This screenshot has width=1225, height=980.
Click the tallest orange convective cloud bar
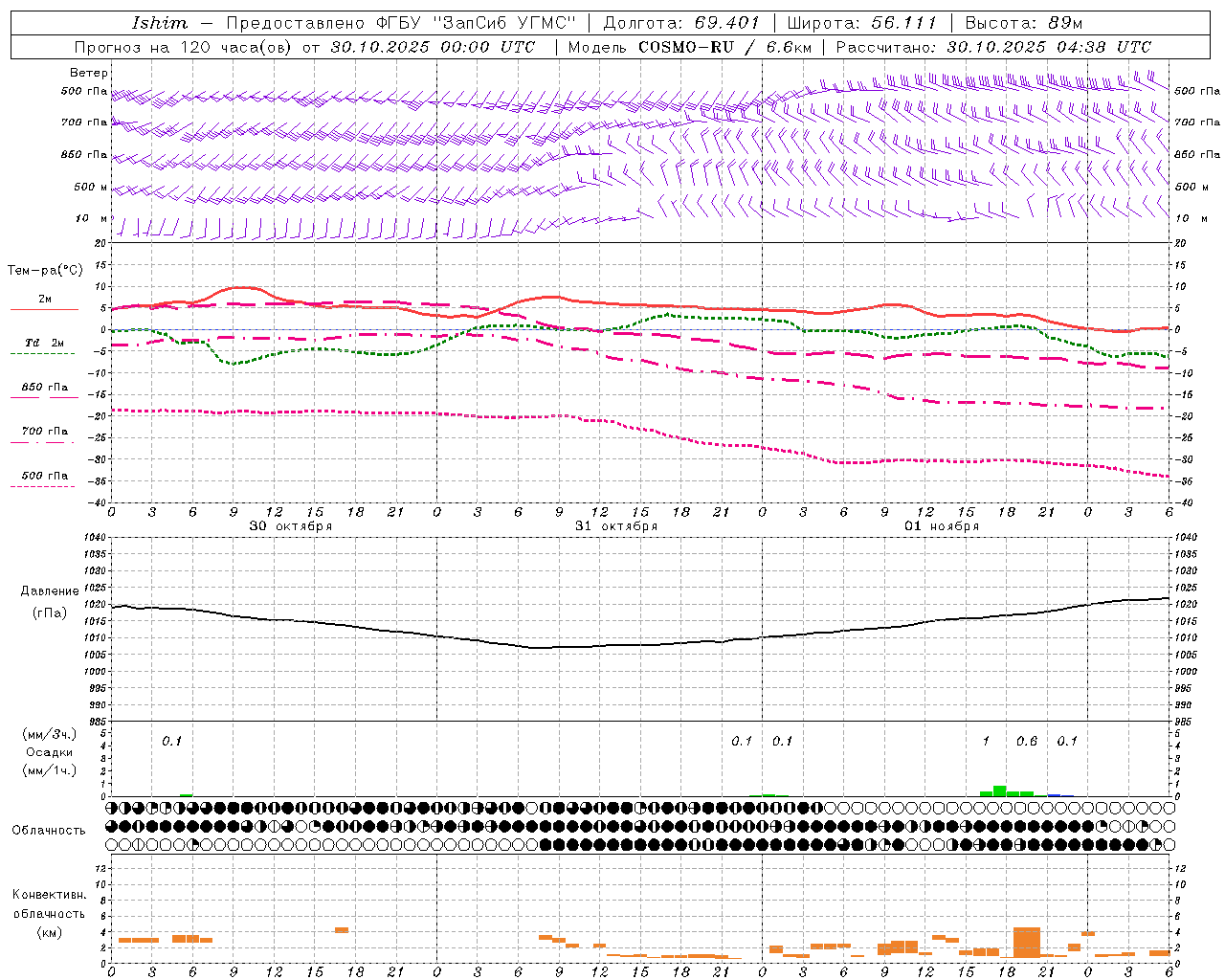coord(1027,943)
